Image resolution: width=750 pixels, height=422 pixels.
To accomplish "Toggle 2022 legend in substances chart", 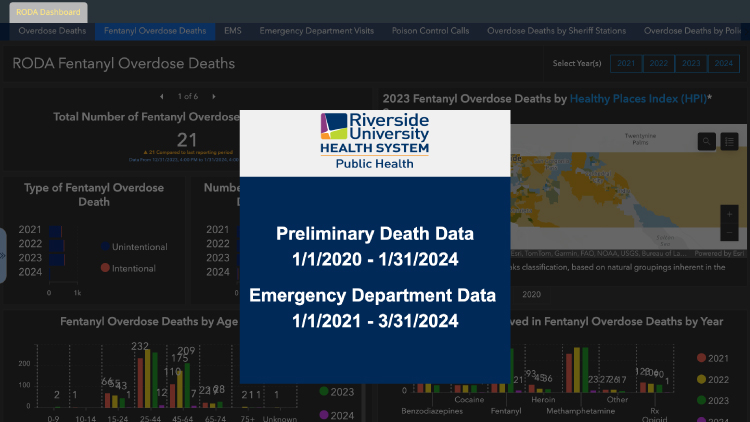I will [713, 379].
